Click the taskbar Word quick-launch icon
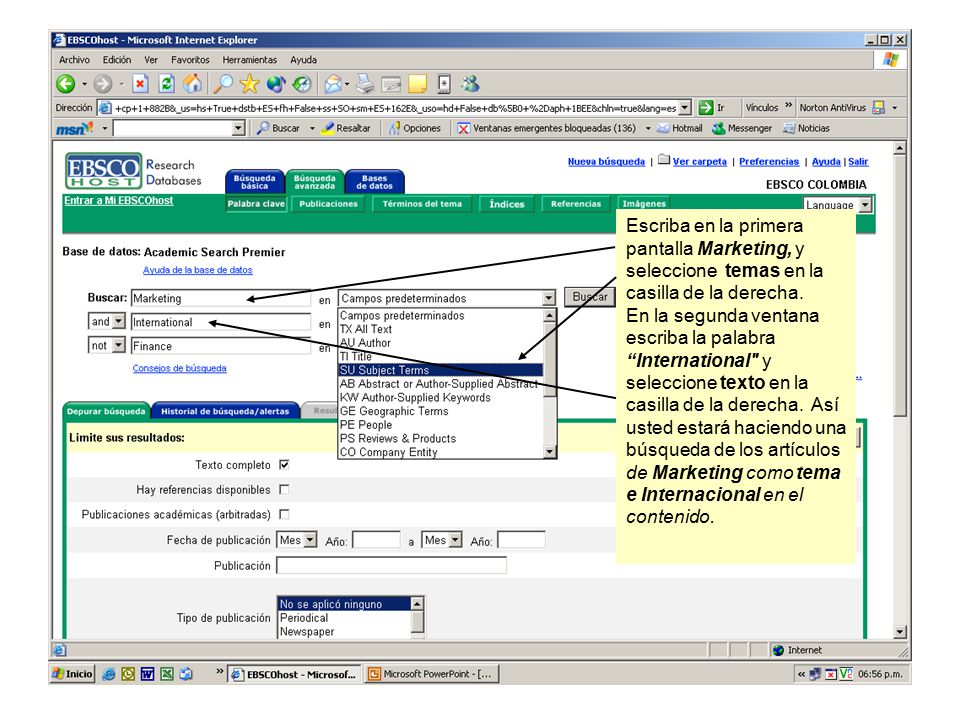Image resolution: width=960 pixels, height=720 pixels. coord(147,674)
